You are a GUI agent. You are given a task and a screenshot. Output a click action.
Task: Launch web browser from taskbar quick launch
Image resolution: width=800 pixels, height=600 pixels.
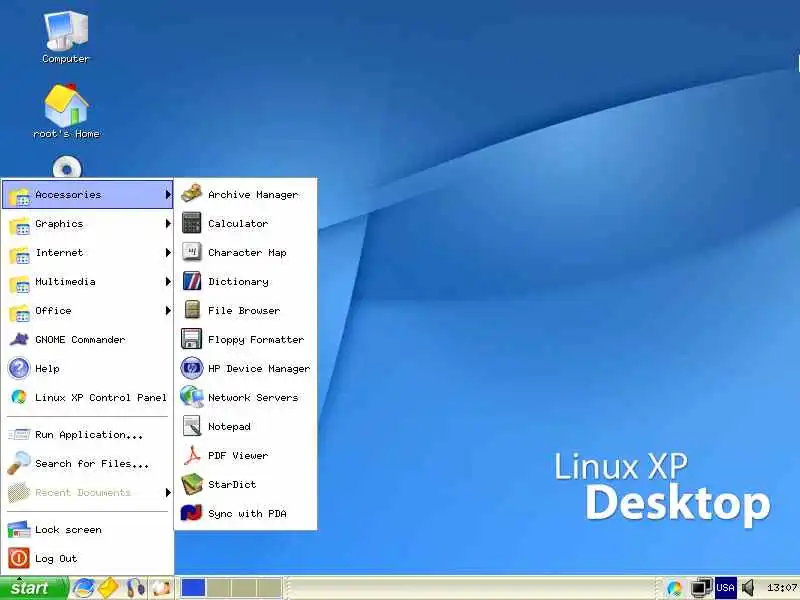(83, 588)
